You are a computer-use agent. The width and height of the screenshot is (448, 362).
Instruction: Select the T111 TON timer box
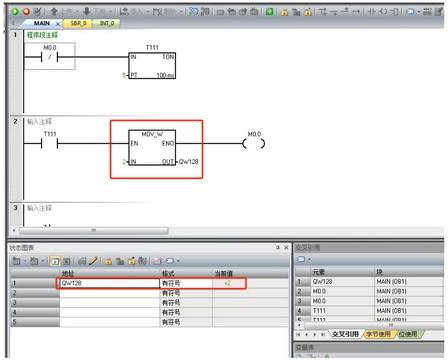(x=152, y=66)
